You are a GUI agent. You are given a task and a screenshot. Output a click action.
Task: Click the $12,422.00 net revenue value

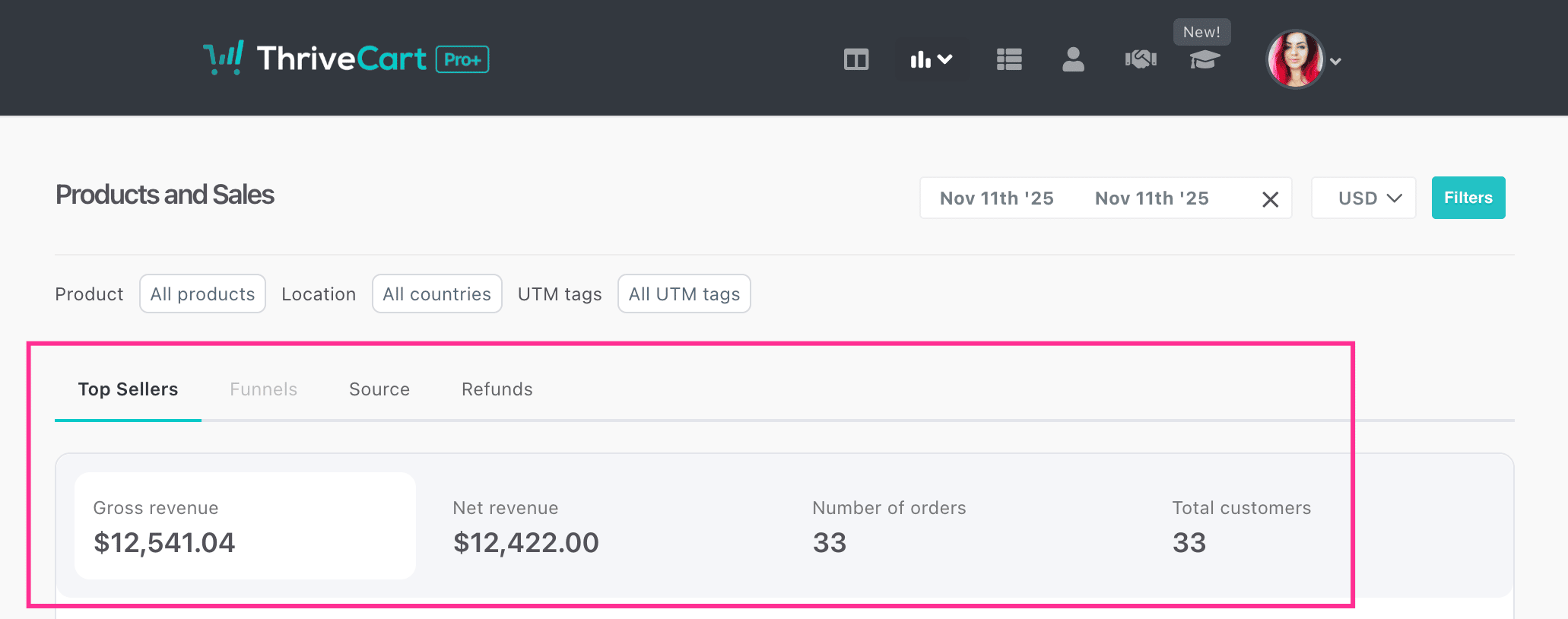(526, 543)
